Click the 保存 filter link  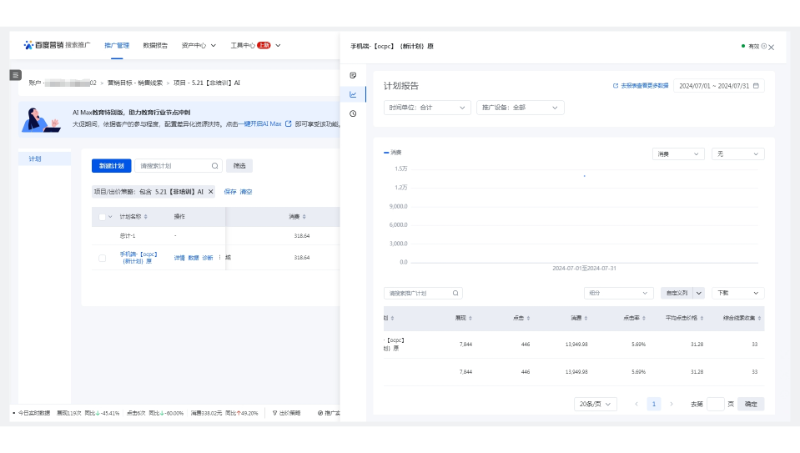230,192
